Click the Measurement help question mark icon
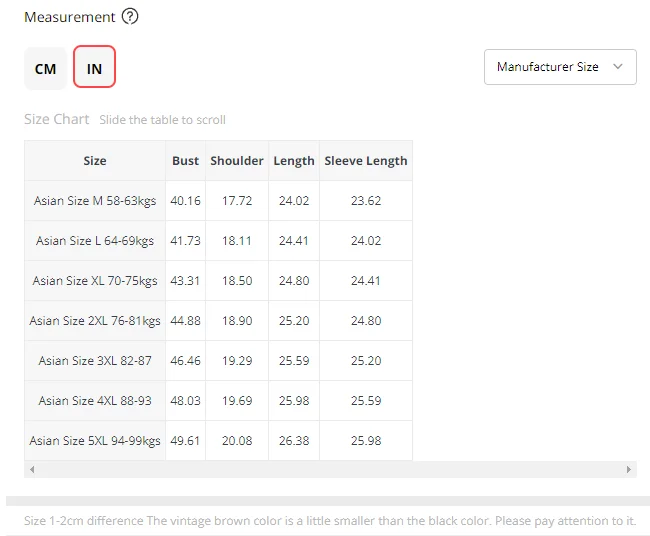650x536 pixels. pos(130,17)
